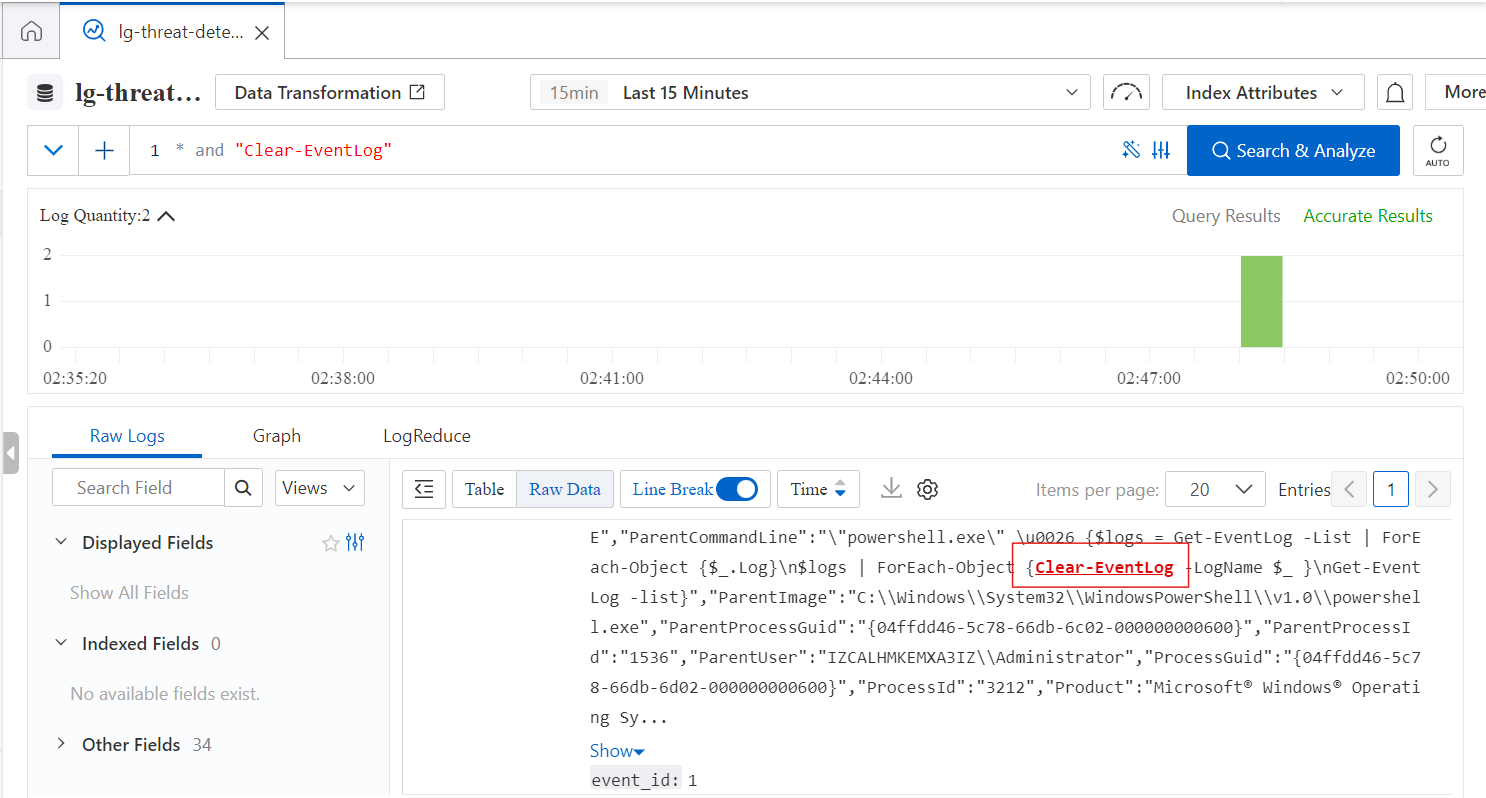Click the collapse field panel icon
Viewport: 1486px width, 798px height.
(424, 489)
